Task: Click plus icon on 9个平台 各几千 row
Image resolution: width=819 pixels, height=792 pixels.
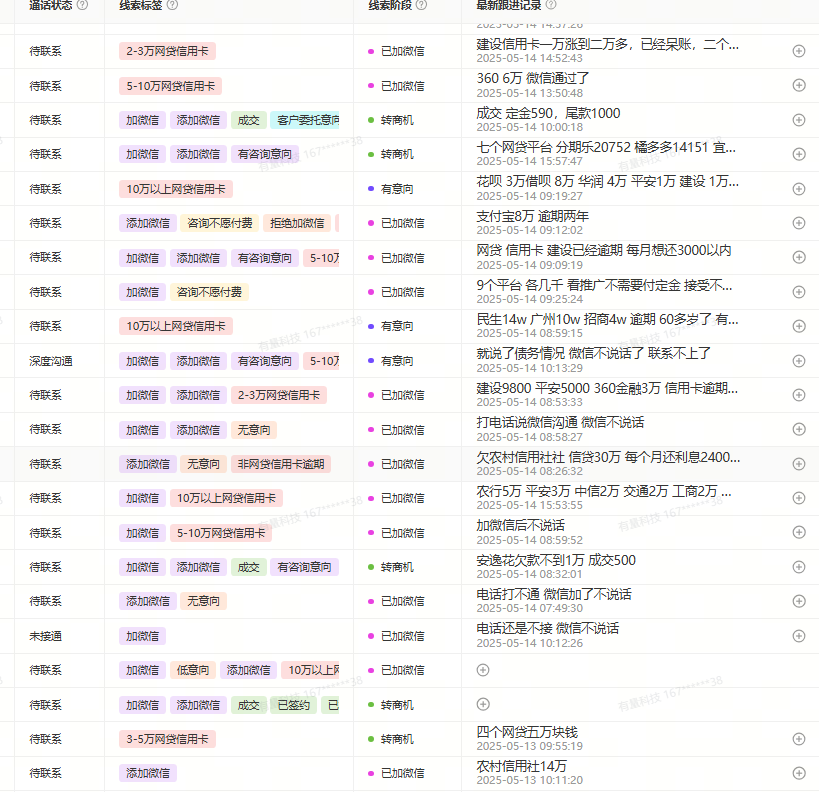Action: pyautogui.click(x=799, y=292)
